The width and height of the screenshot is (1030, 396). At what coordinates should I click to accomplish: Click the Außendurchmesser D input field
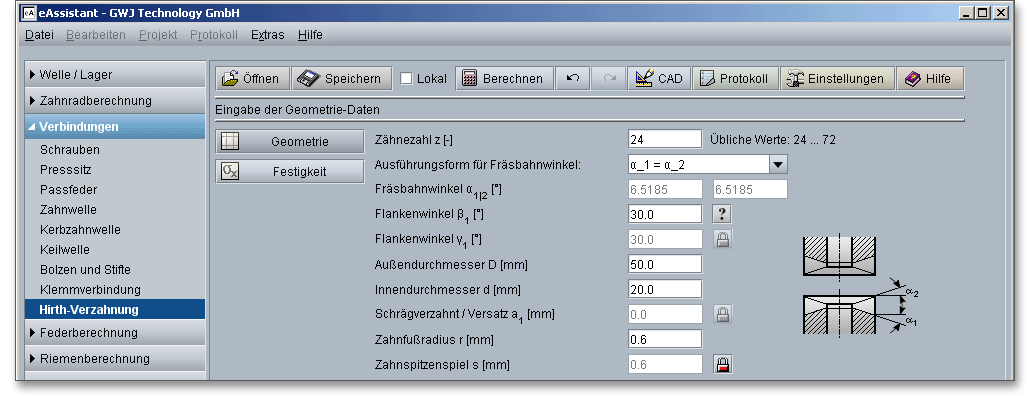pyautogui.click(x=665, y=264)
